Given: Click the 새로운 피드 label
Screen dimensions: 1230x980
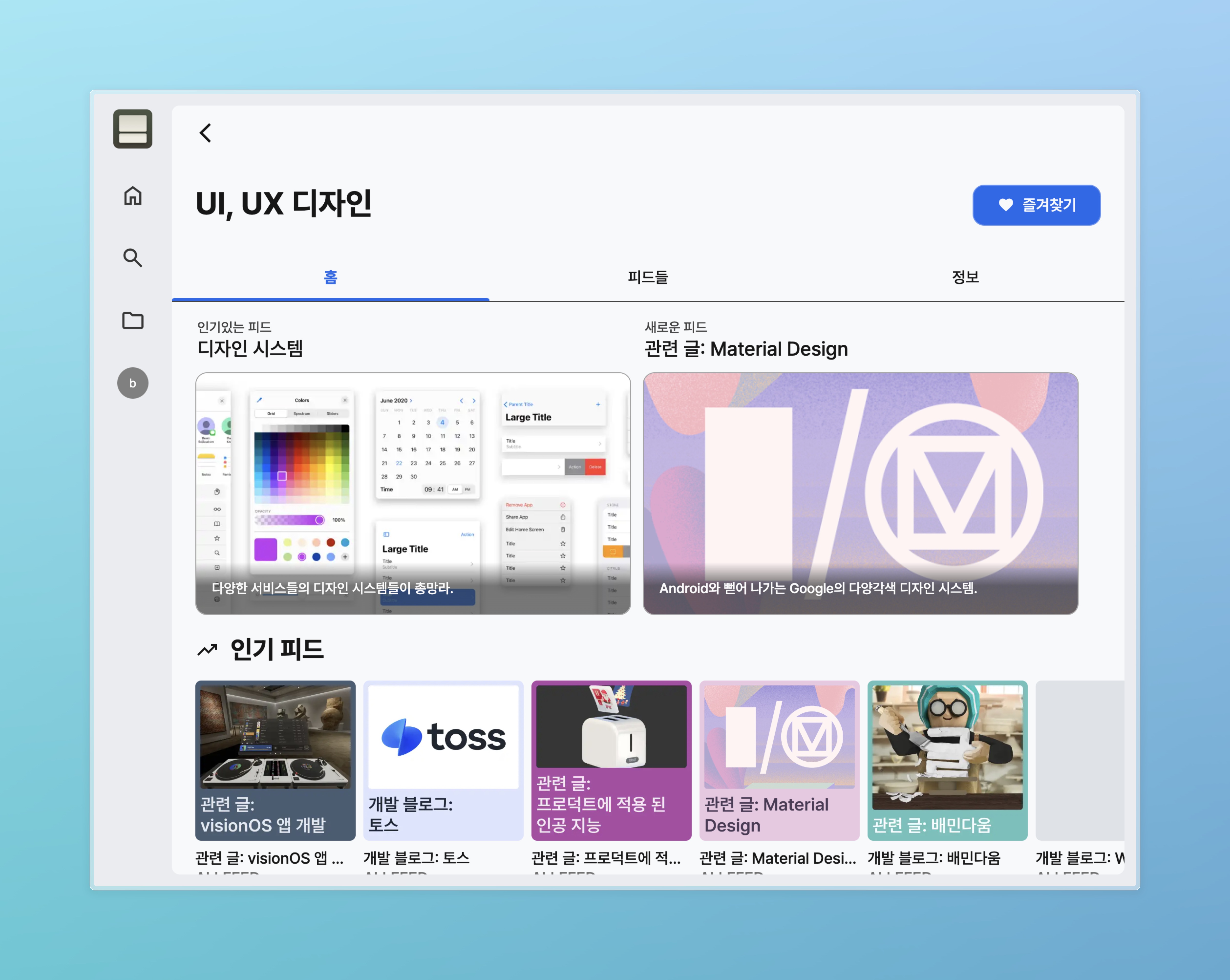Looking at the screenshot, I should coord(676,327).
